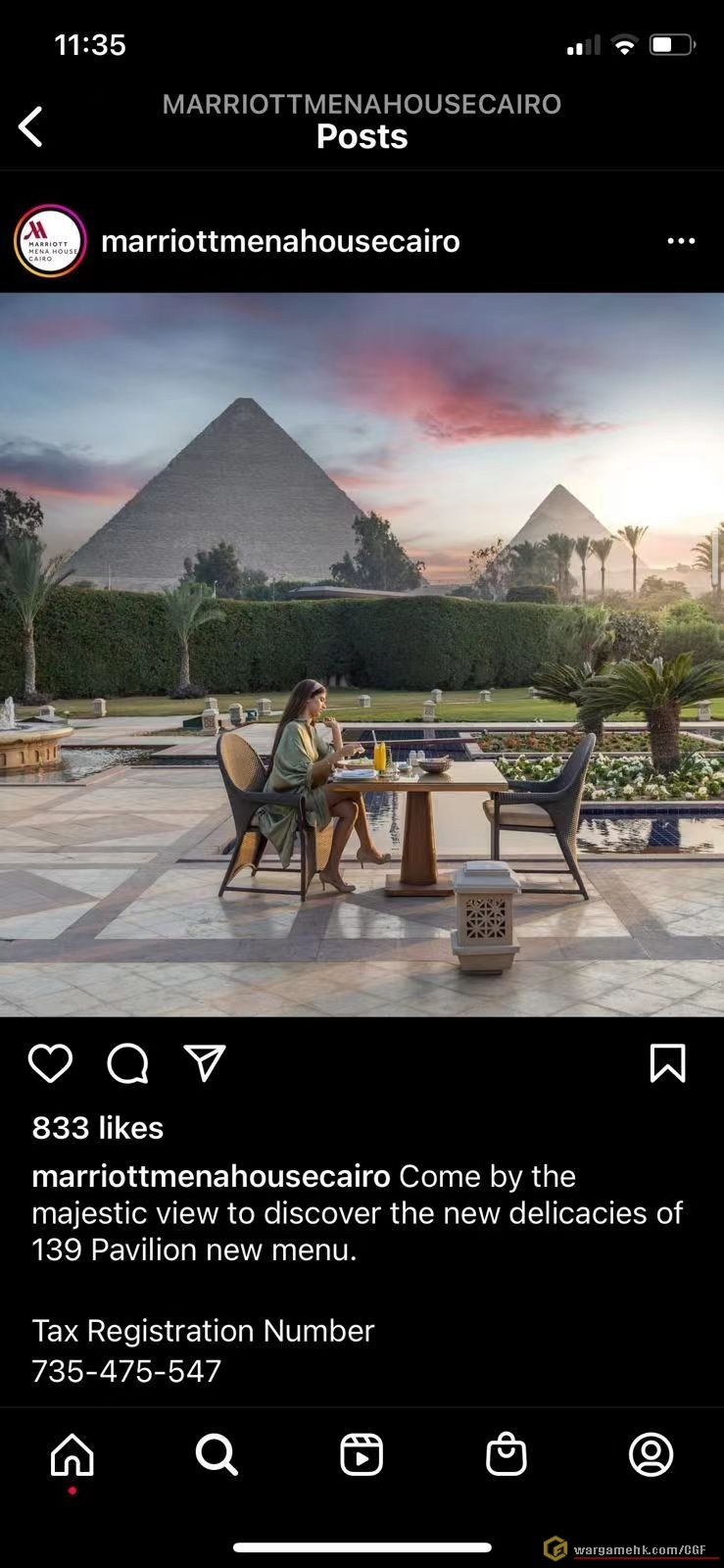
Task: Tap the back arrow icon
Action: (x=30, y=126)
